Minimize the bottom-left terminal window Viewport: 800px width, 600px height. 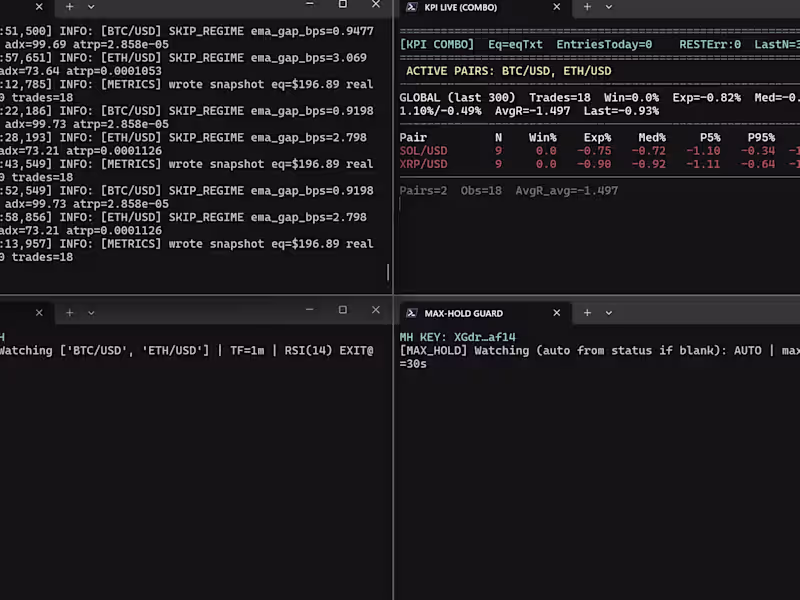point(310,310)
